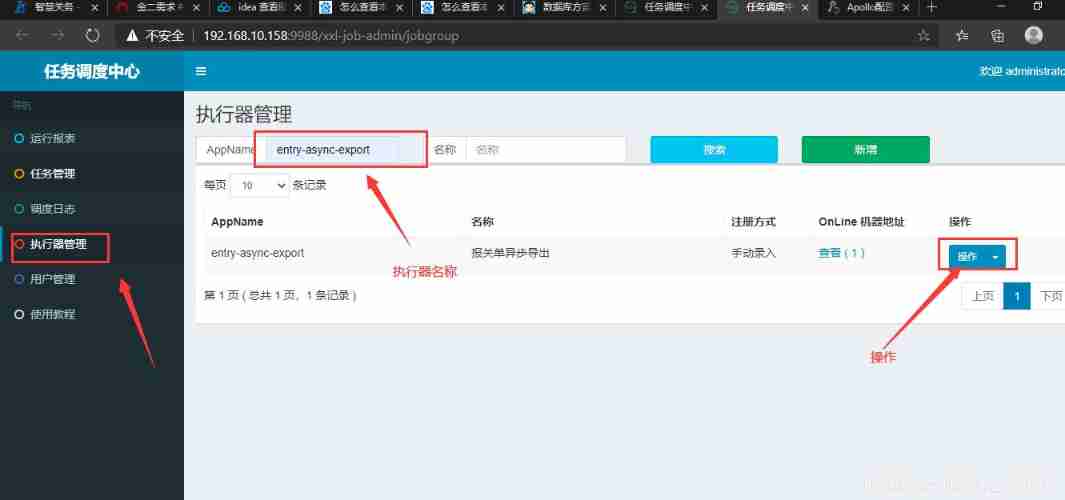This screenshot has width=1065, height=500.
Task: Click the 报关单异步导出 name cell
Action: coord(510,253)
